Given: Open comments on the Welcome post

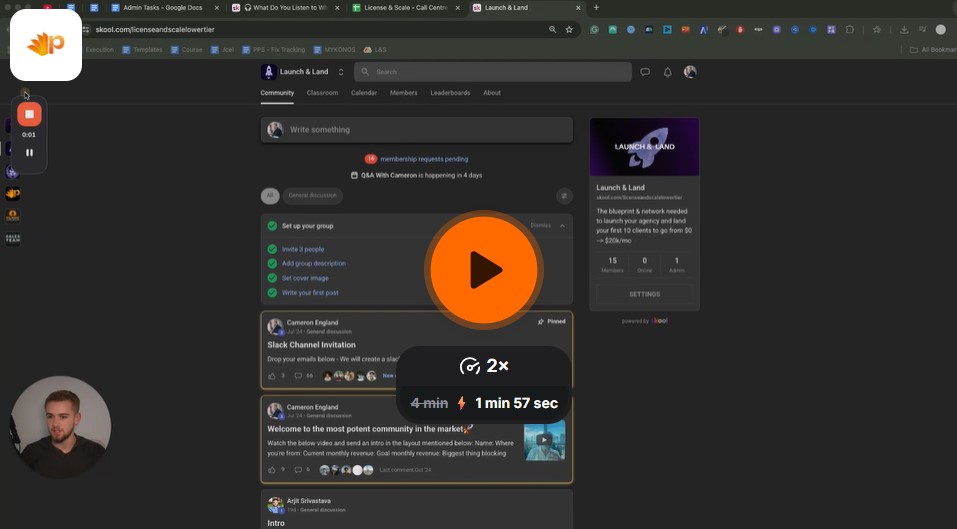Looking at the screenshot, I should (298, 469).
